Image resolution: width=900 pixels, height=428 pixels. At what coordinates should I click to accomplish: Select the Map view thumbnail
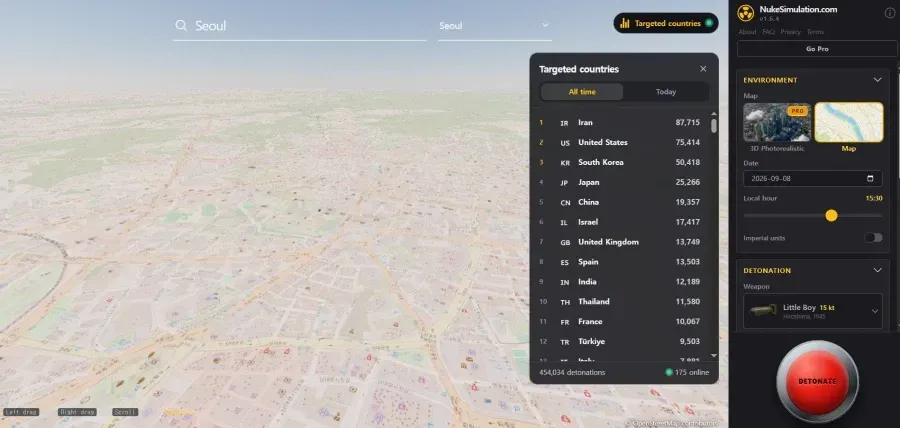coord(848,122)
